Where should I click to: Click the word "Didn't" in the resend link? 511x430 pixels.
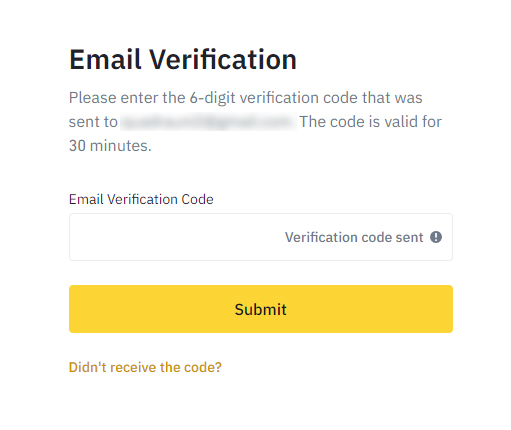(88, 367)
